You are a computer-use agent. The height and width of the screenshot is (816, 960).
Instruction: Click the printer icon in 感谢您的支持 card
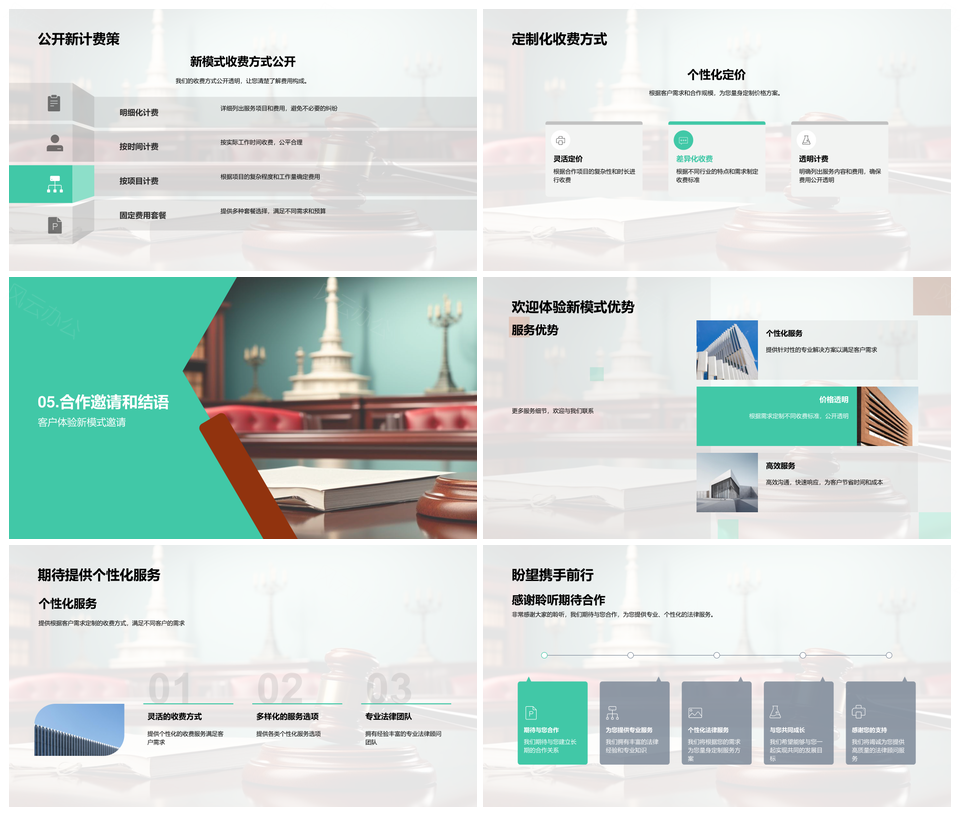click(858, 712)
